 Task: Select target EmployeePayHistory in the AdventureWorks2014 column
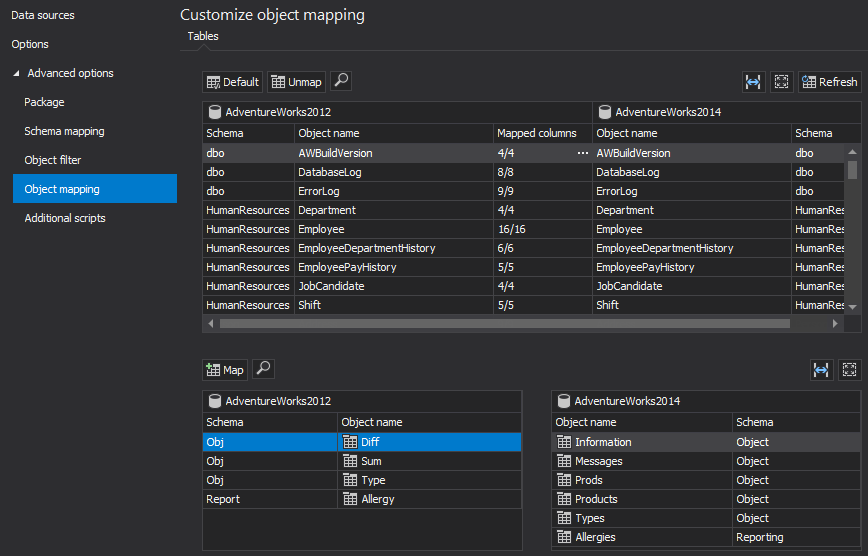click(691, 267)
